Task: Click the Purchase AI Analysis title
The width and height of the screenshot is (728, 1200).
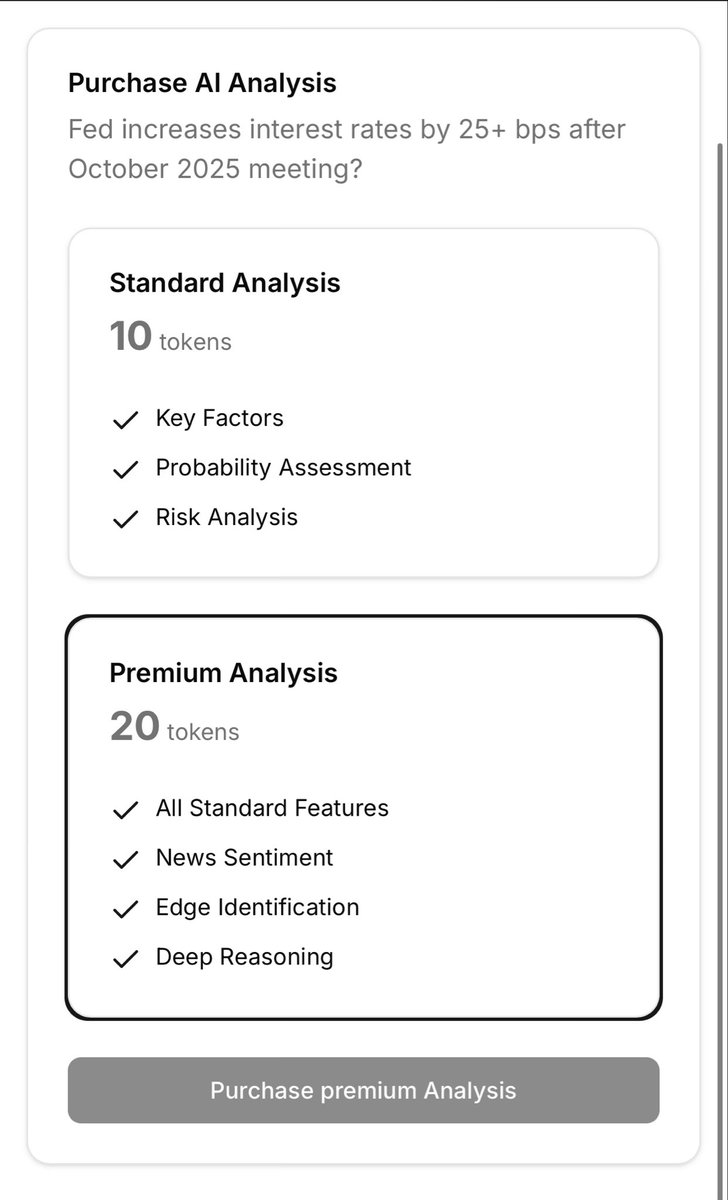Action: click(x=202, y=83)
